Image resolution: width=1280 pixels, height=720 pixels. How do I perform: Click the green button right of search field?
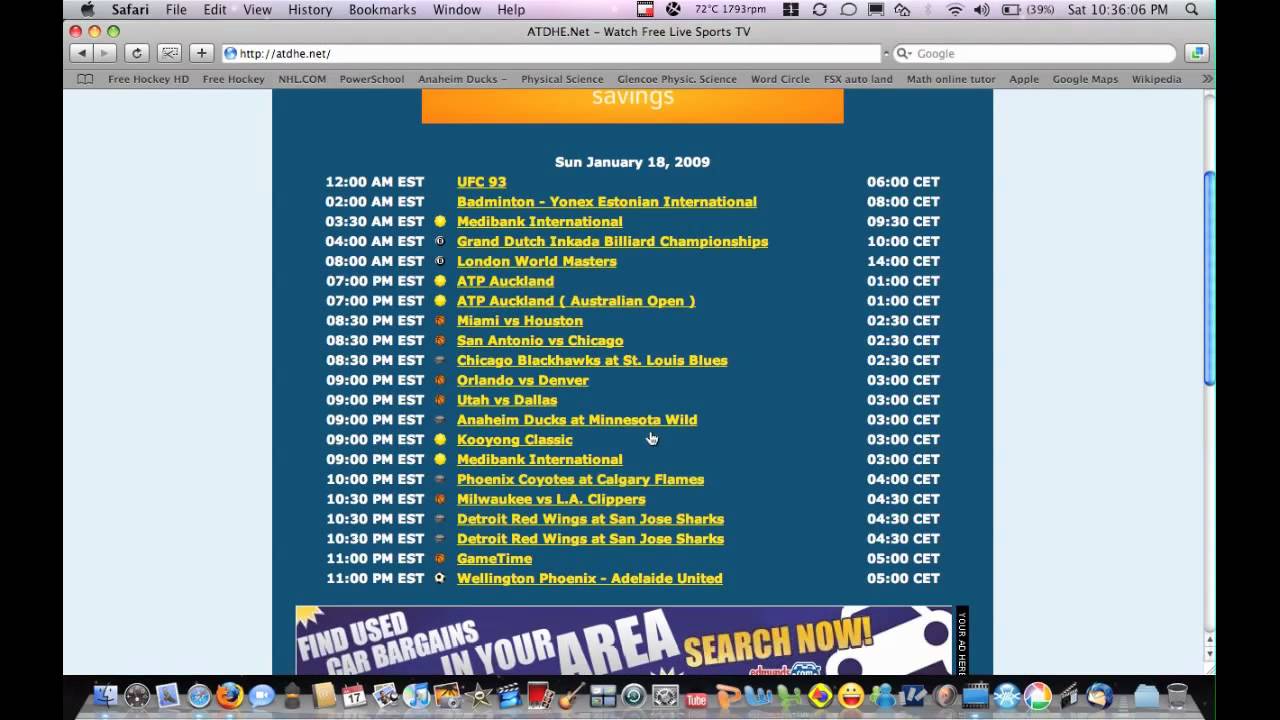click(x=1196, y=53)
